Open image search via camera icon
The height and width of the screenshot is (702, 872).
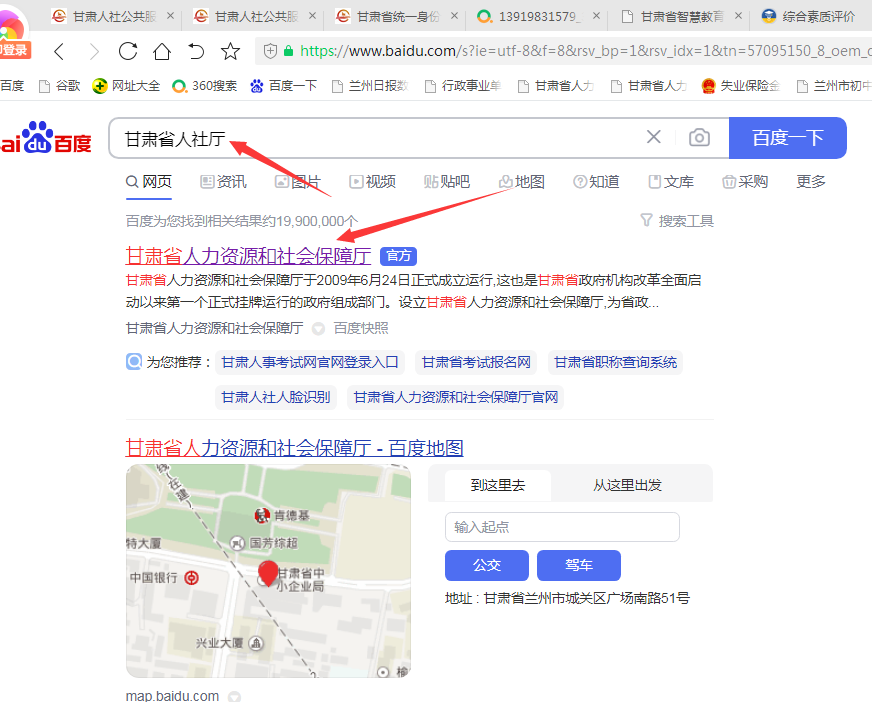click(x=699, y=137)
